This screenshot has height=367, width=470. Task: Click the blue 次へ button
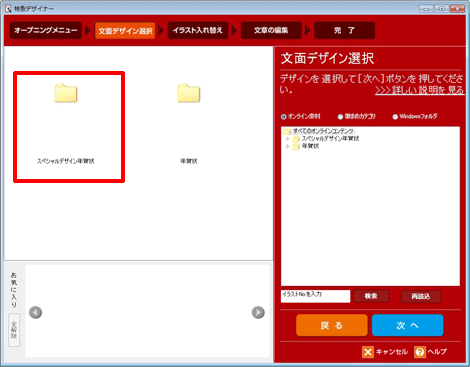tap(408, 325)
